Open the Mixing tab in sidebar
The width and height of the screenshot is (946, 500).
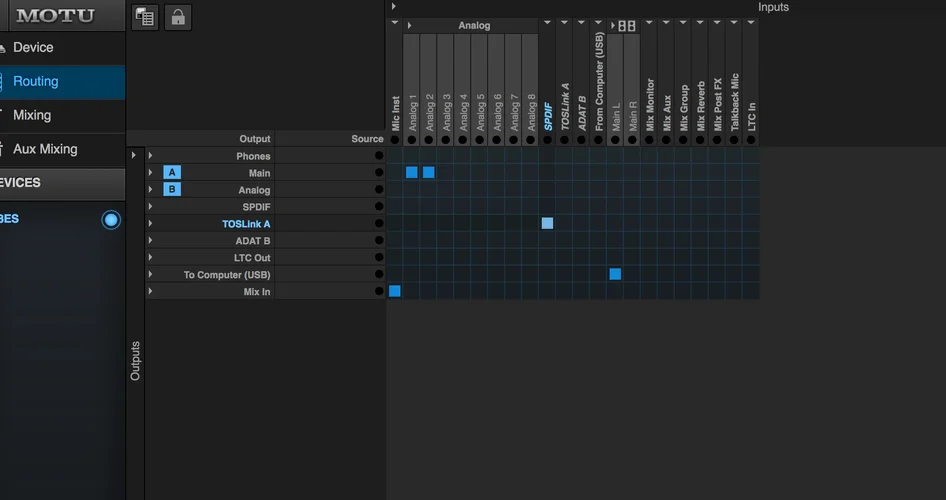click(32, 115)
